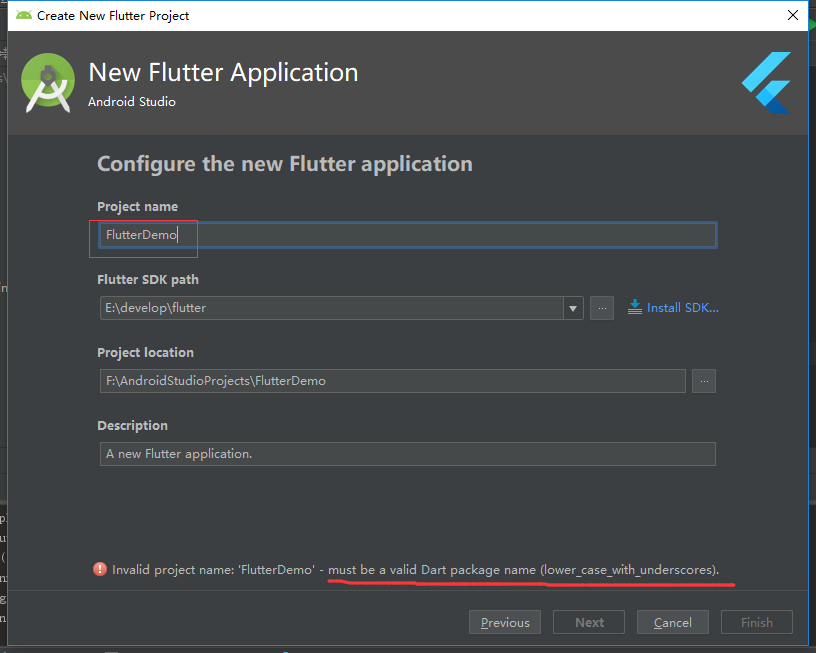Open the Install SDK... link
This screenshot has width=816, height=653.
coord(682,307)
